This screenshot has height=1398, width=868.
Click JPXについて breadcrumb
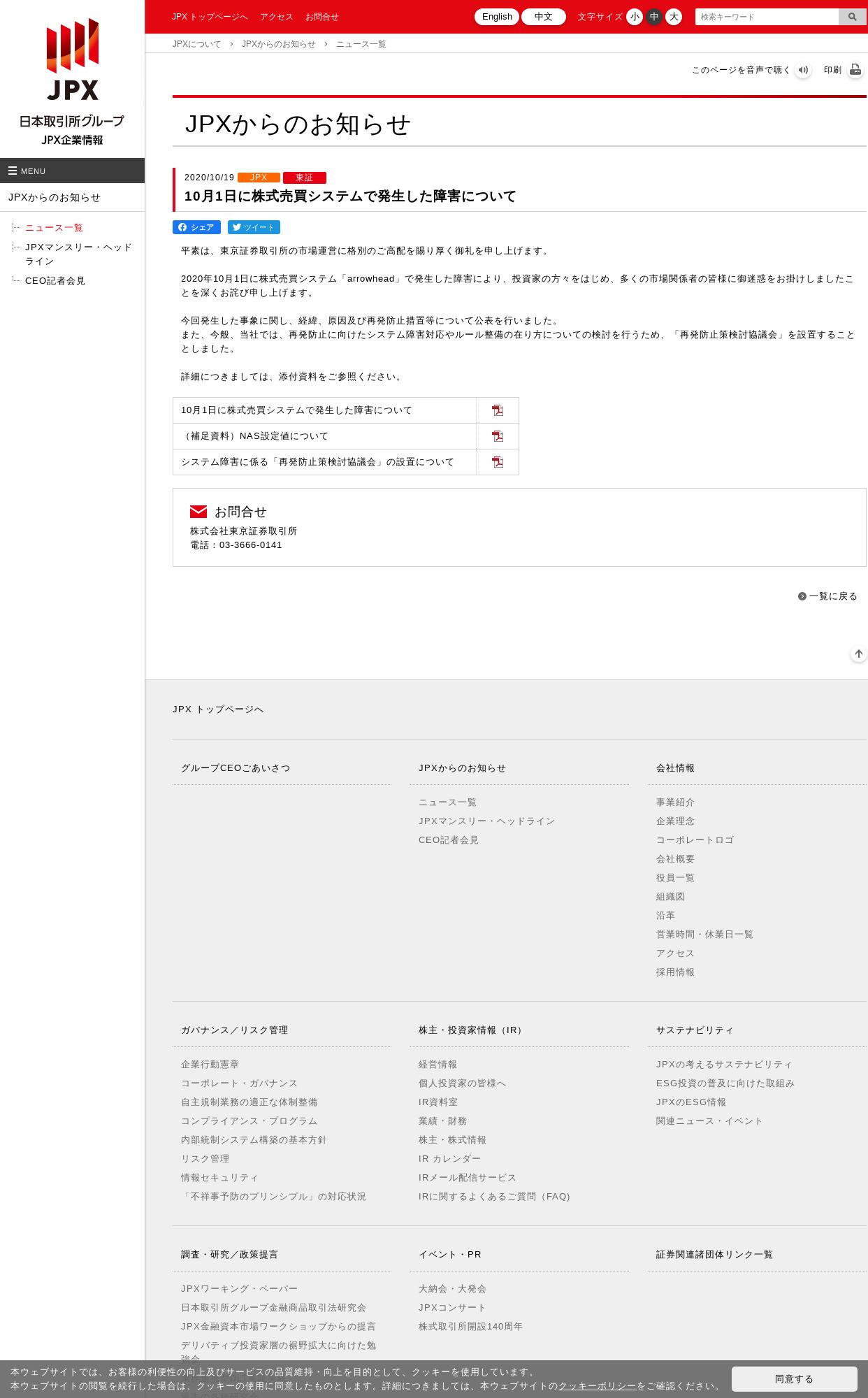[x=197, y=44]
